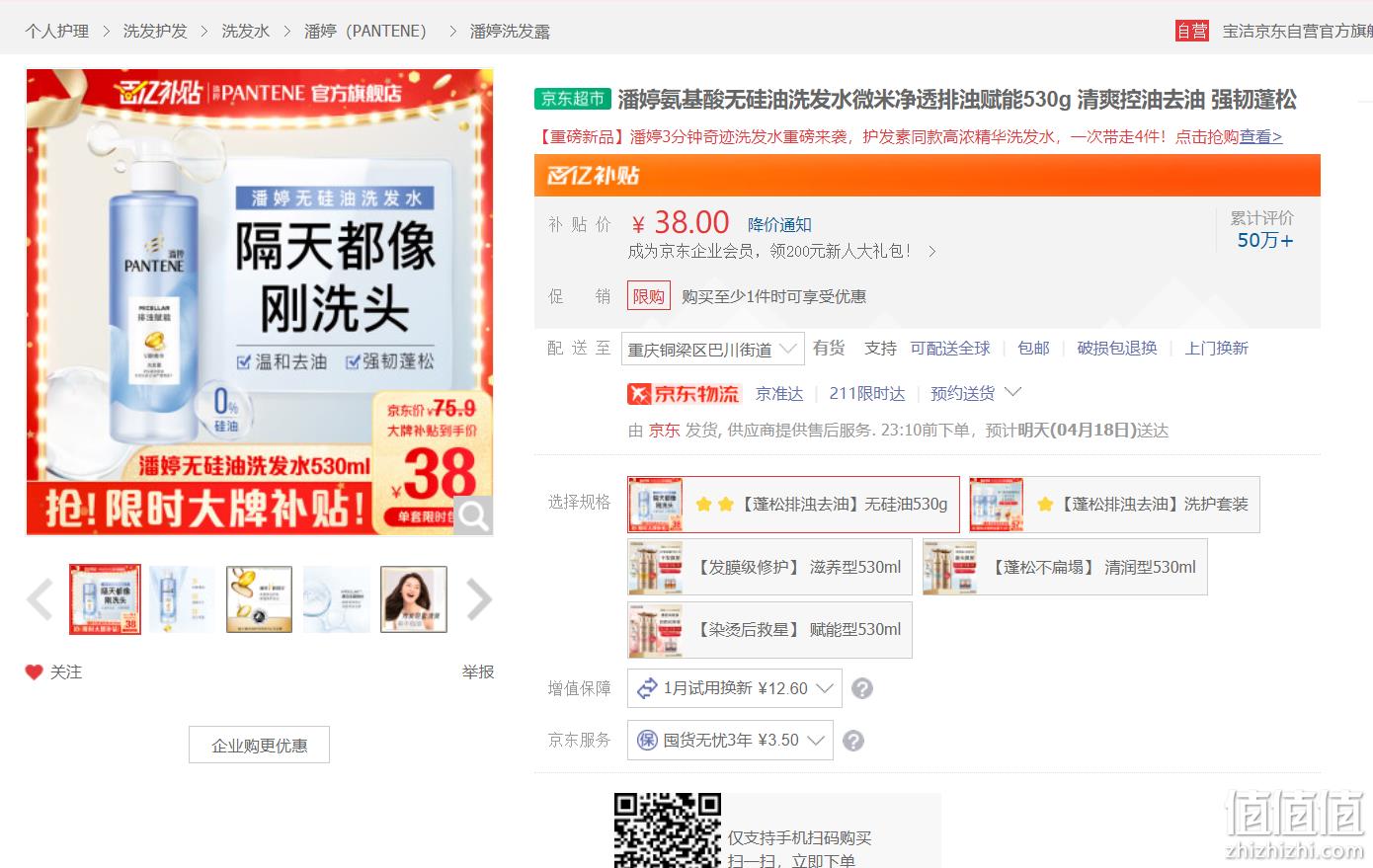Screen dimensions: 1373x868
Task: Click the magnifier icon on product image
Action: (x=473, y=514)
